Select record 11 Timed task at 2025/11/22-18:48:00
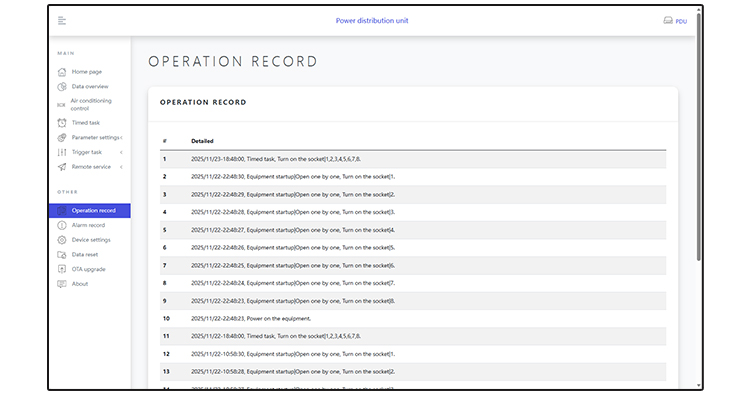This screenshot has height=397, width=750. [413, 336]
